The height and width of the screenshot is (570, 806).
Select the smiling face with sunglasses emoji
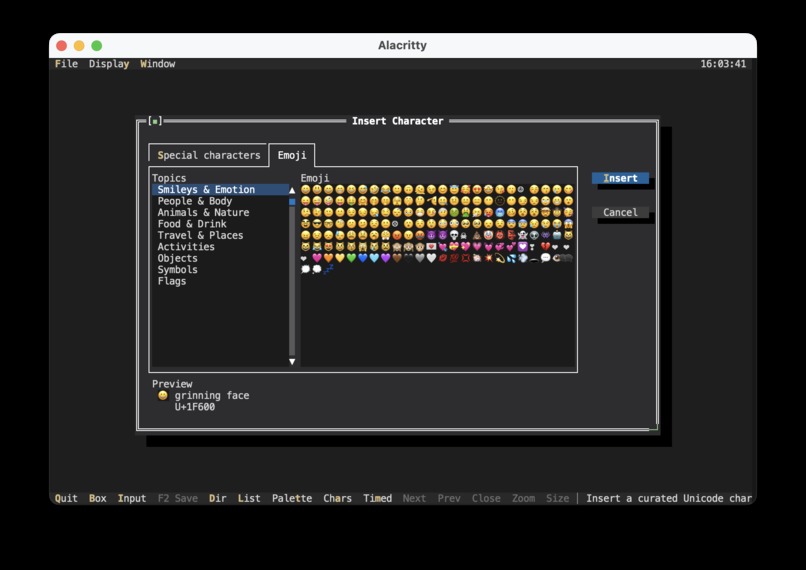point(317,224)
